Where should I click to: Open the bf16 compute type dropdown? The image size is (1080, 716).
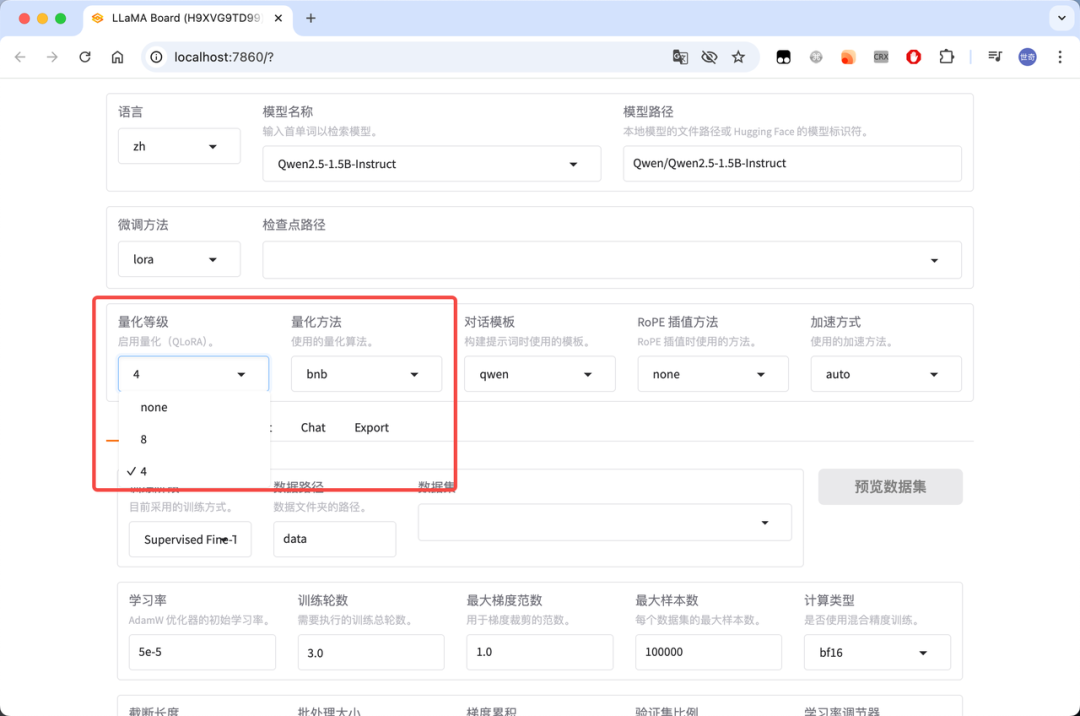tap(878, 652)
